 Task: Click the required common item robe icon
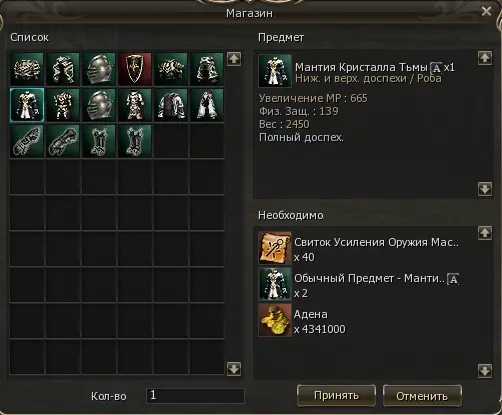275,284
